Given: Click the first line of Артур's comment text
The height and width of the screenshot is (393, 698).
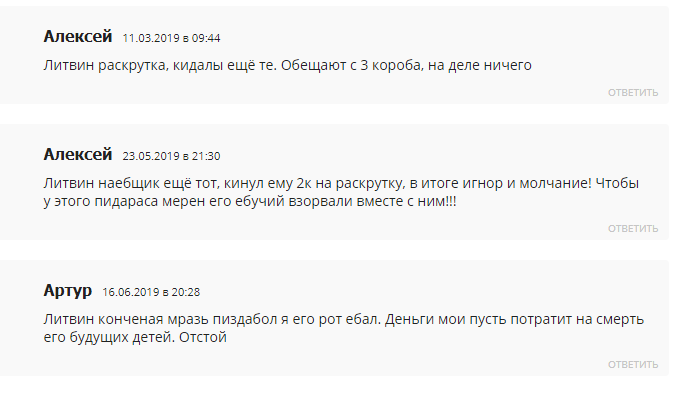Looking at the screenshot, I should [x=344, y=320].
